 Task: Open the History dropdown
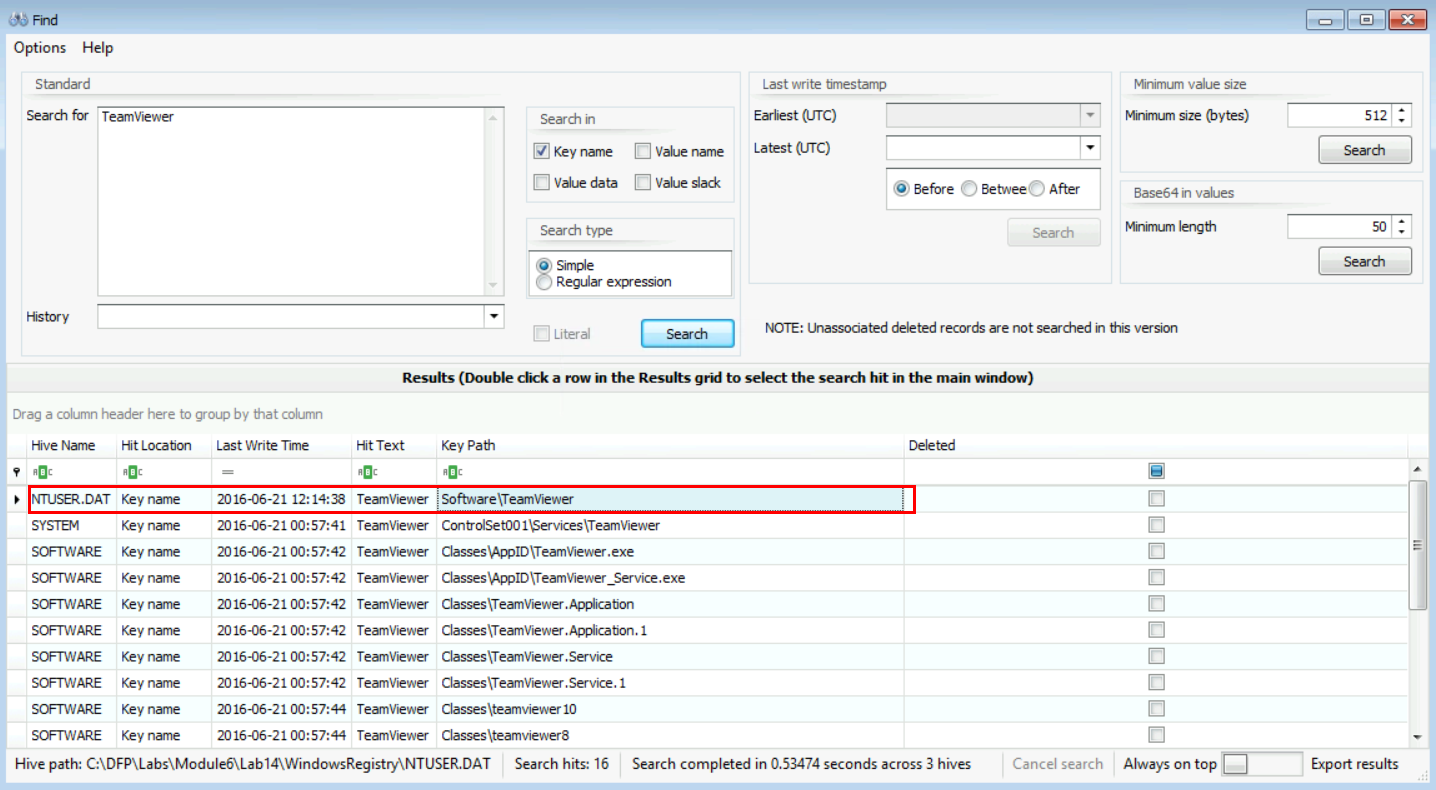click(x=494, y=317)
